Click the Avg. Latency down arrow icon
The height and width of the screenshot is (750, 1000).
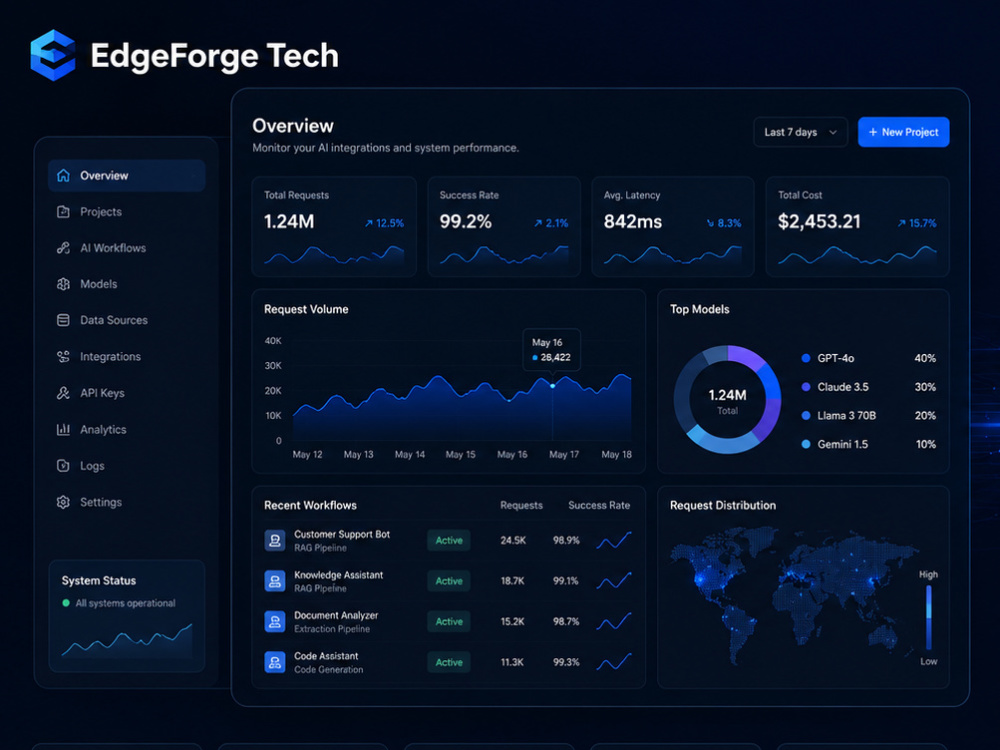(x=710, y=223)
